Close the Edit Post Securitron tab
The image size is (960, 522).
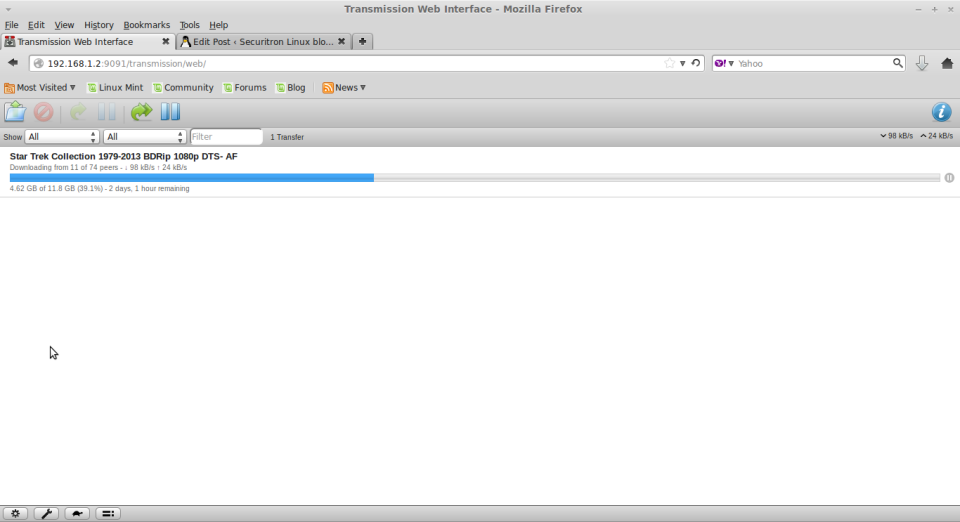click(342, 42)
